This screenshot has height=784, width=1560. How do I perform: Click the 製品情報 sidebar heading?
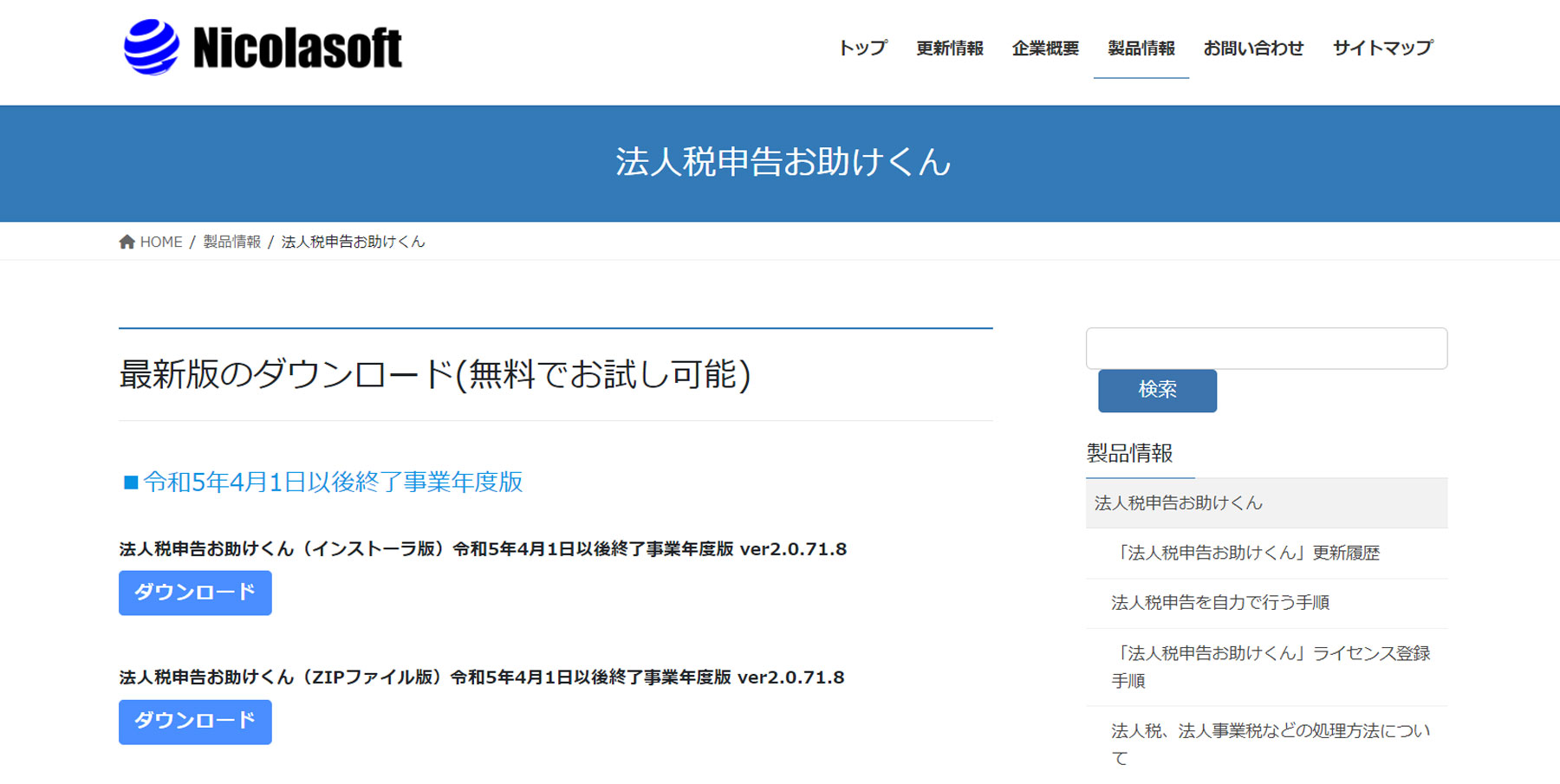(x=1129, y=453)
